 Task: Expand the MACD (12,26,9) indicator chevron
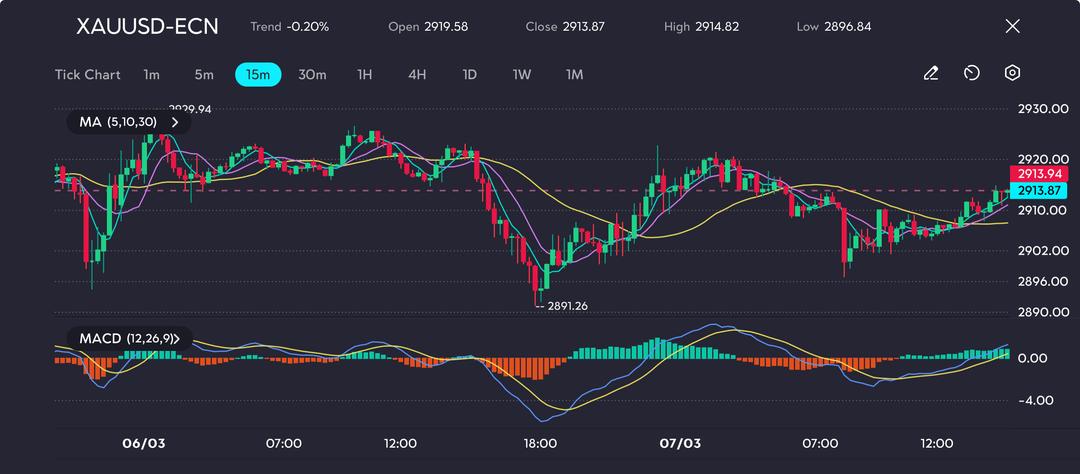[x=188, y=339]
